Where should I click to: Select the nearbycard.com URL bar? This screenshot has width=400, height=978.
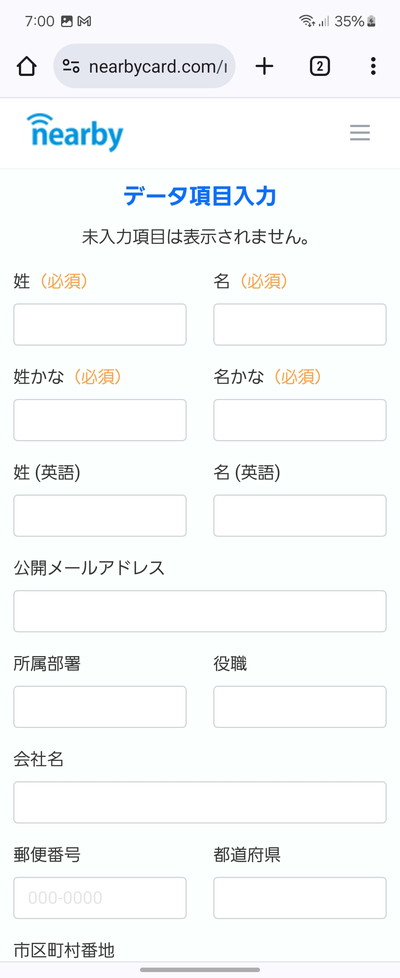144,66
